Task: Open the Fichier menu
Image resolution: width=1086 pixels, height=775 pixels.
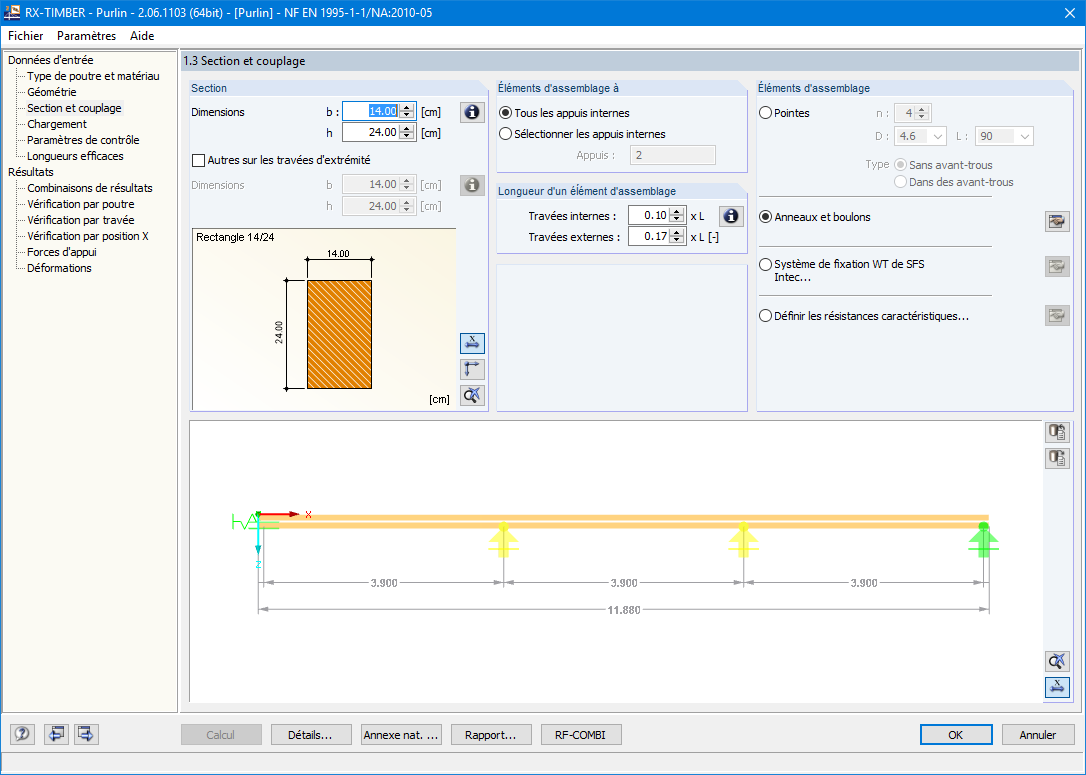Action: [x=26, y=36]
